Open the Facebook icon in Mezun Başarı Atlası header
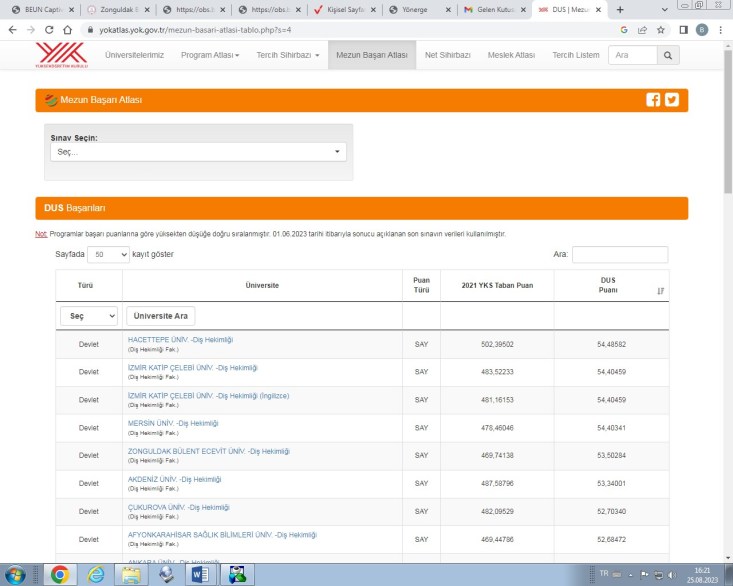The image size is (733, 586). point(653,99)
